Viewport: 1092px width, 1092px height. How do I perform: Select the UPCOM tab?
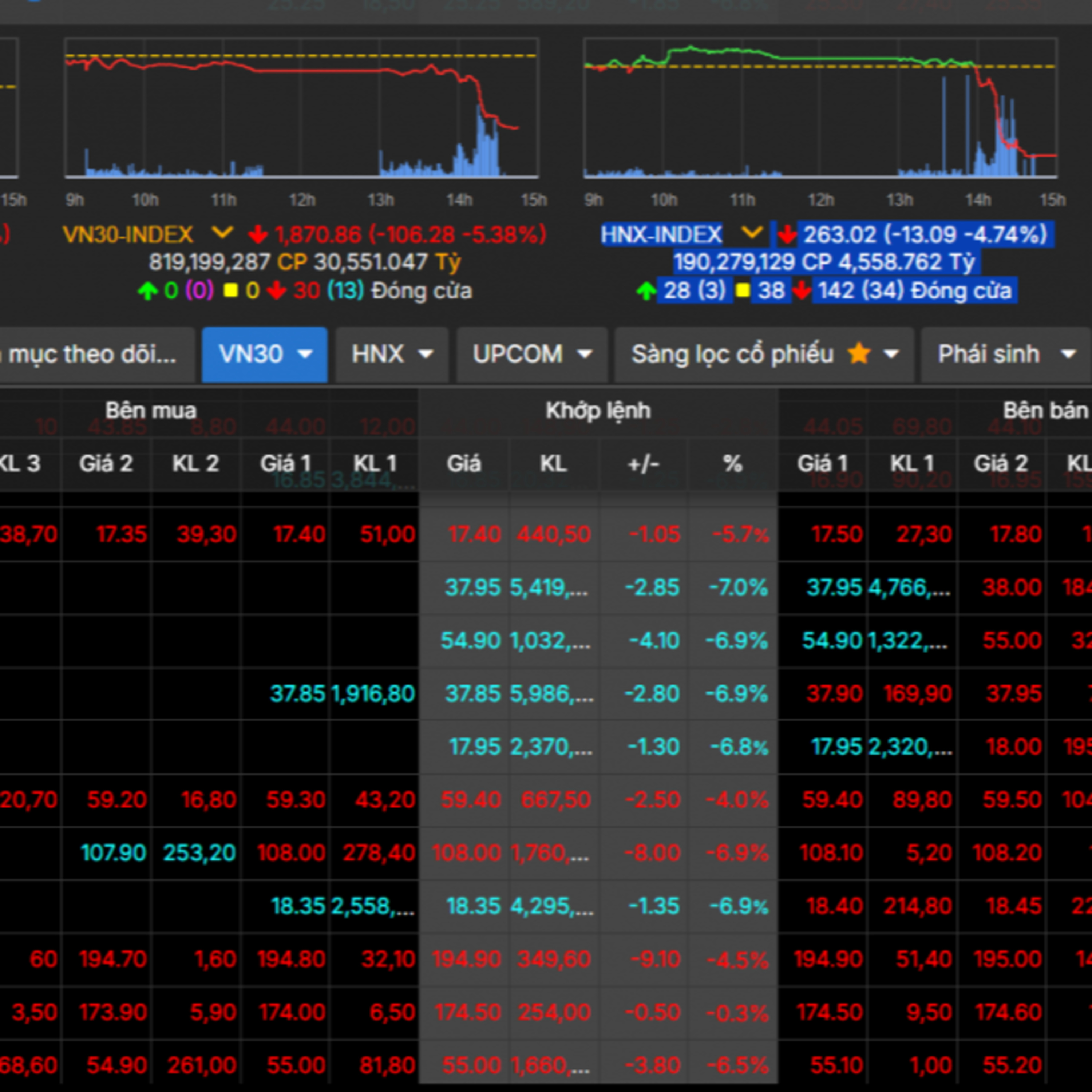pyautogui.click(x=518, y=355)
